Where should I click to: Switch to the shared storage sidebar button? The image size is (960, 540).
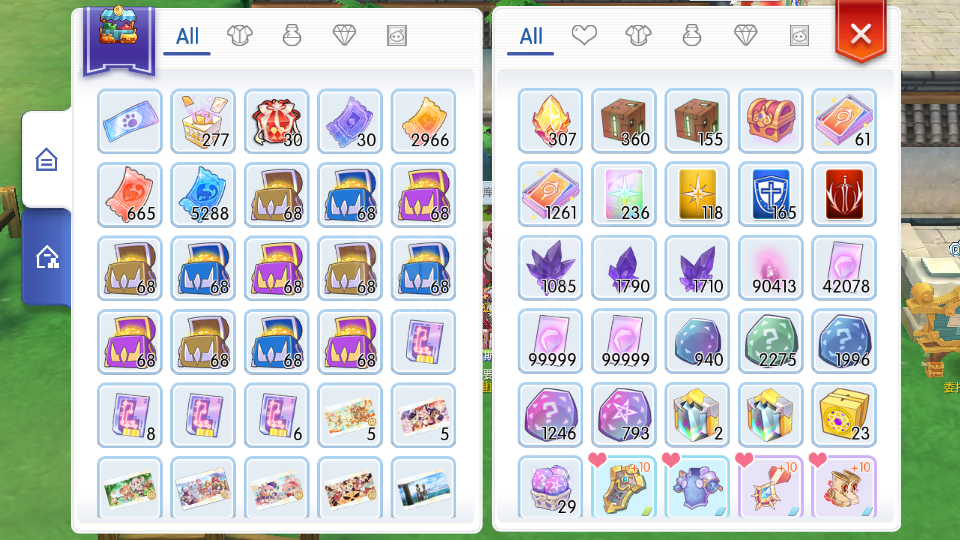tap(47, 257)
